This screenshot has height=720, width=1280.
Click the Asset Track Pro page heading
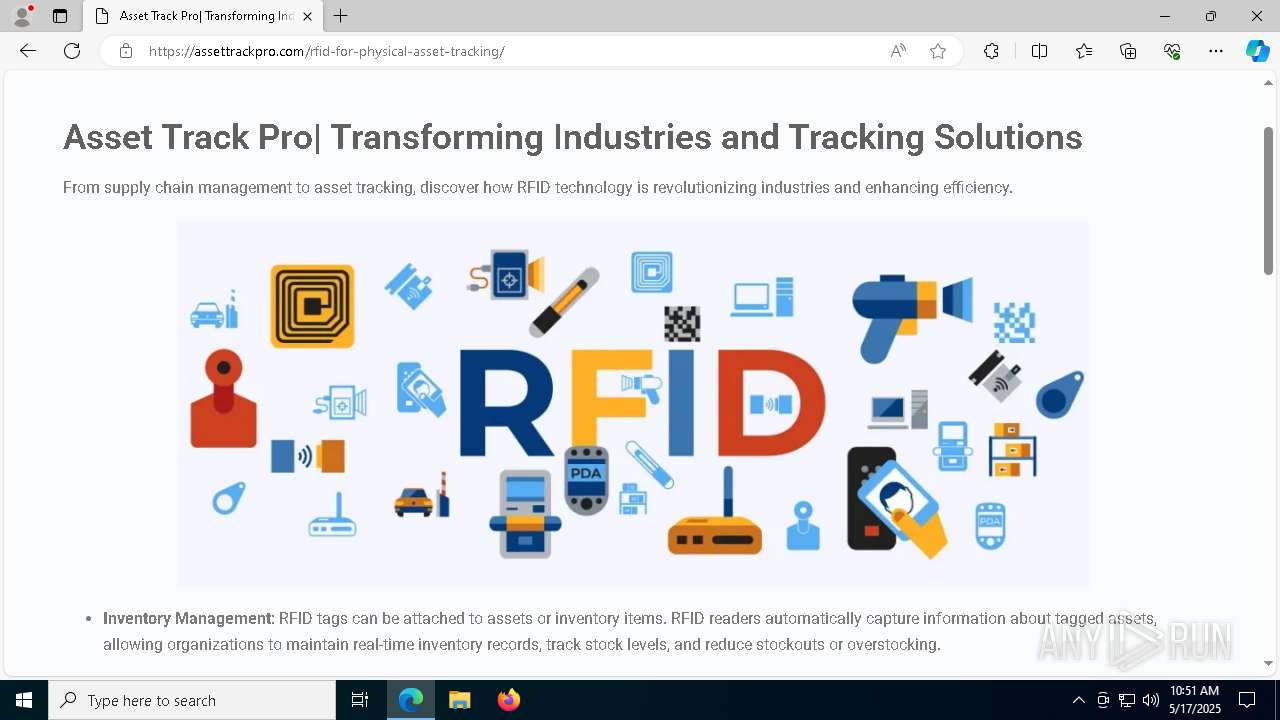pos(572,137)
